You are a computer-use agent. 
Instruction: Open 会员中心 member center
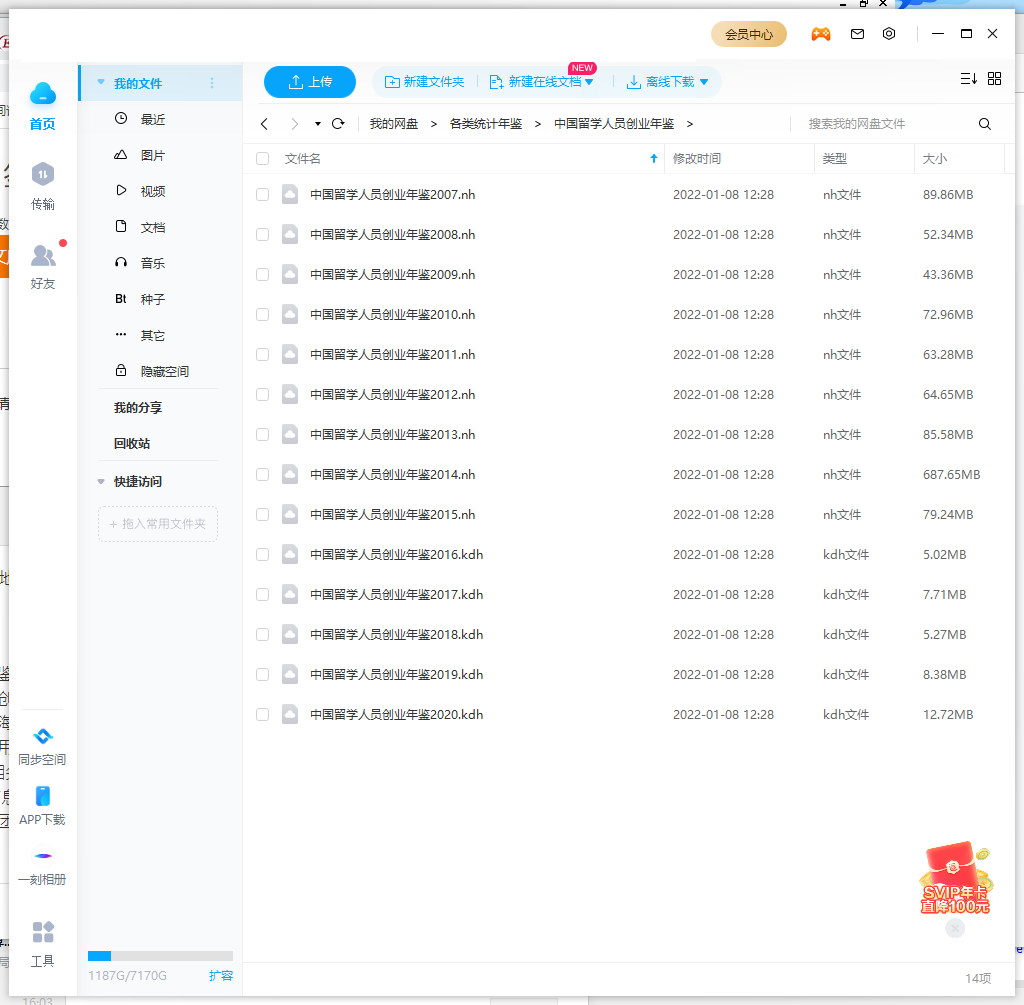pyautogui.click(x=748, y=34)
